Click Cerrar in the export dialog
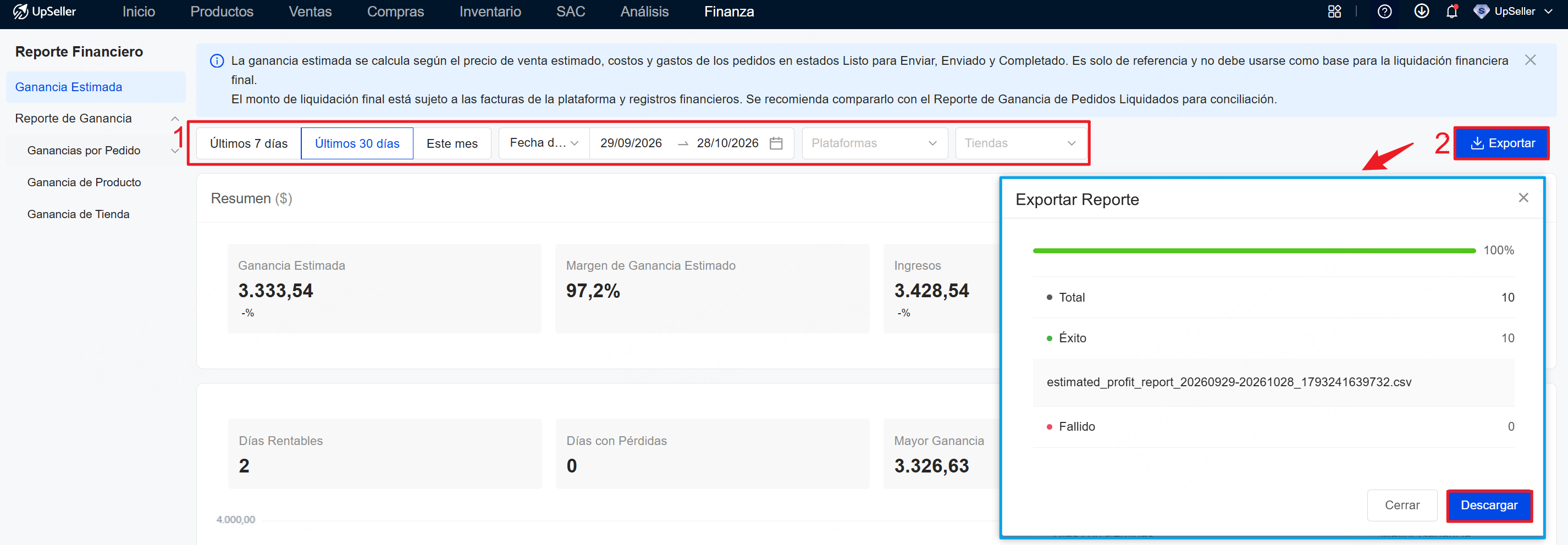This screenshot has height=545, width=1568. pos(1402,505)
